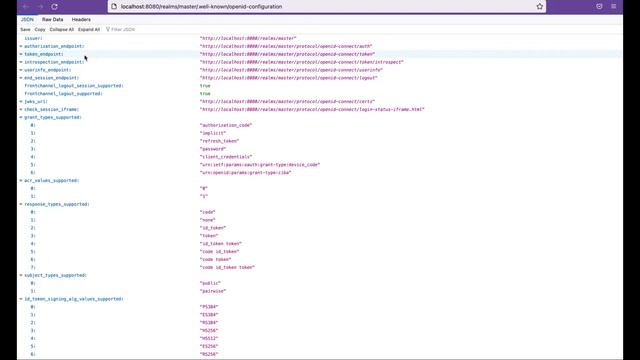Click the Save button in JSON viewer
Screen dimensions: 640x360
(25, 29)
